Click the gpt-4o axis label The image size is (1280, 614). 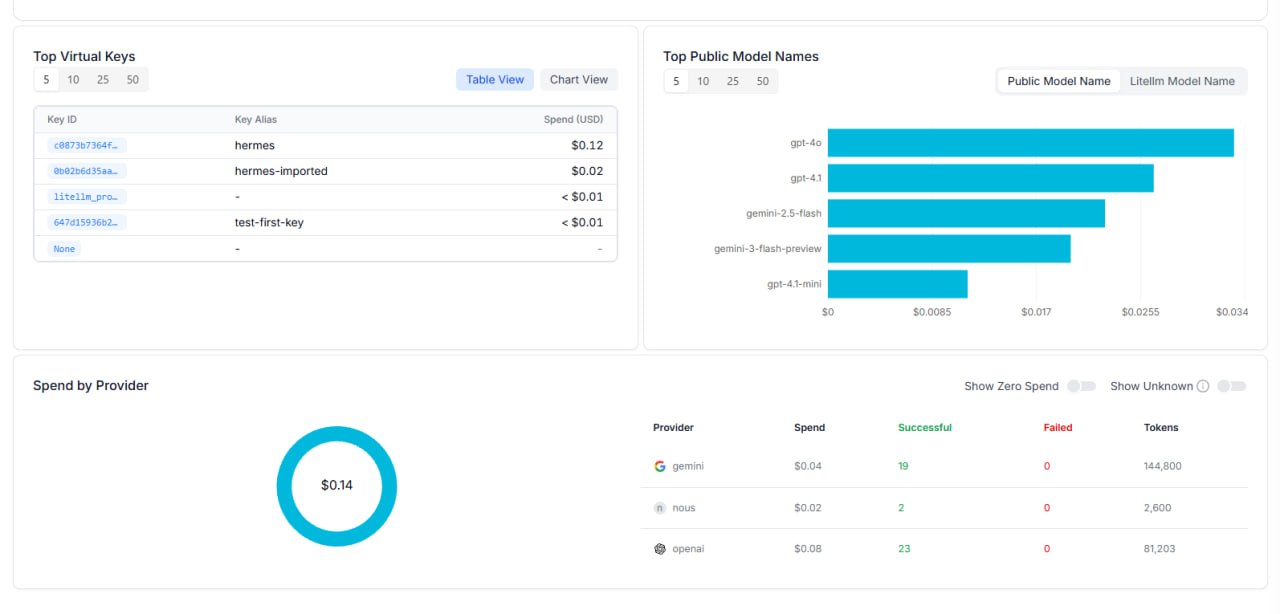coord(805,143)
